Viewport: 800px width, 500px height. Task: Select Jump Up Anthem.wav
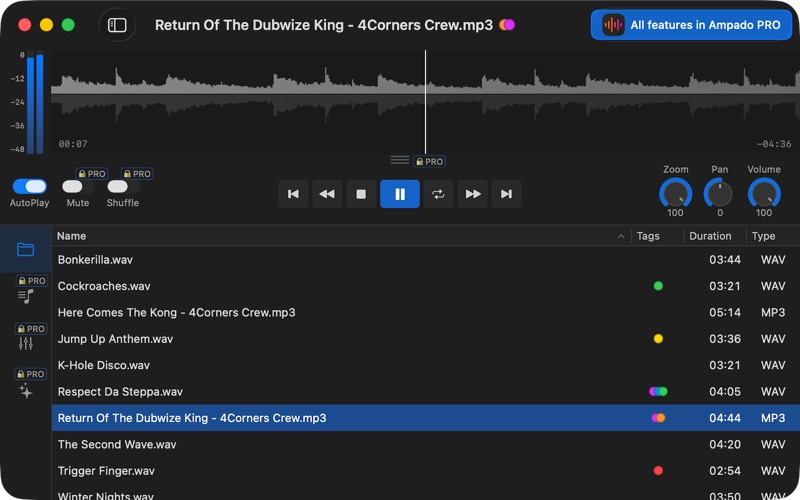pyautogui.click(x=426, y=339)
